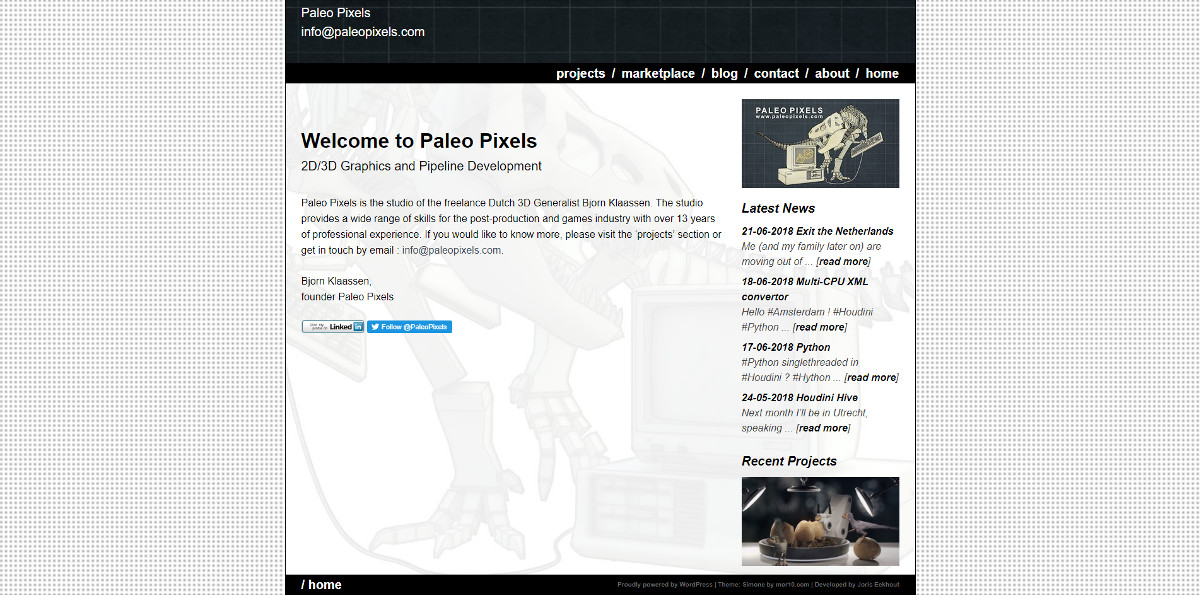
Task: Open the marketplace navigation item
Action: tap(657, 72)
